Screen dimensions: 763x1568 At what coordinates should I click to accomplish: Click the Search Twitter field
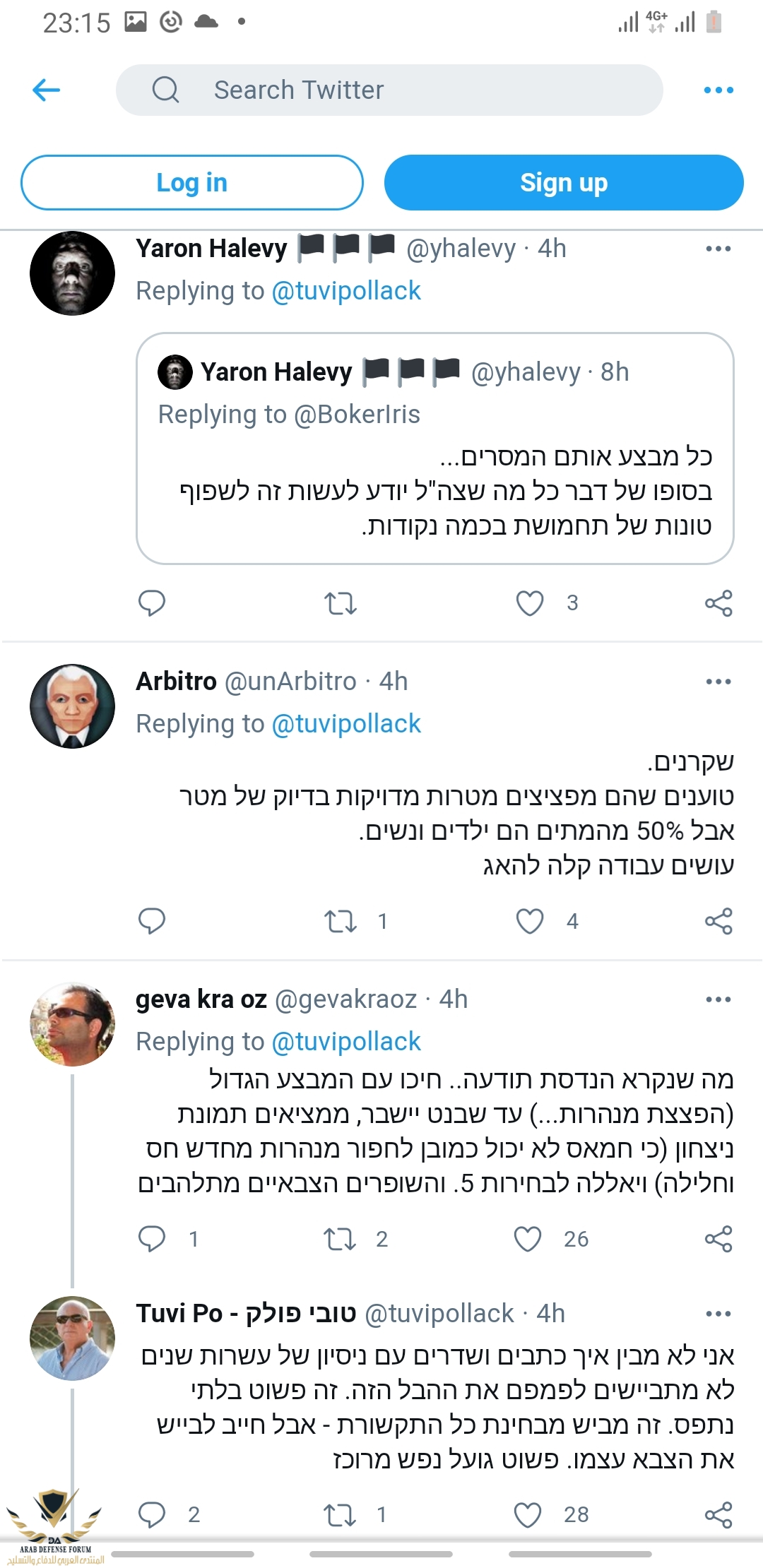point(389,90)
